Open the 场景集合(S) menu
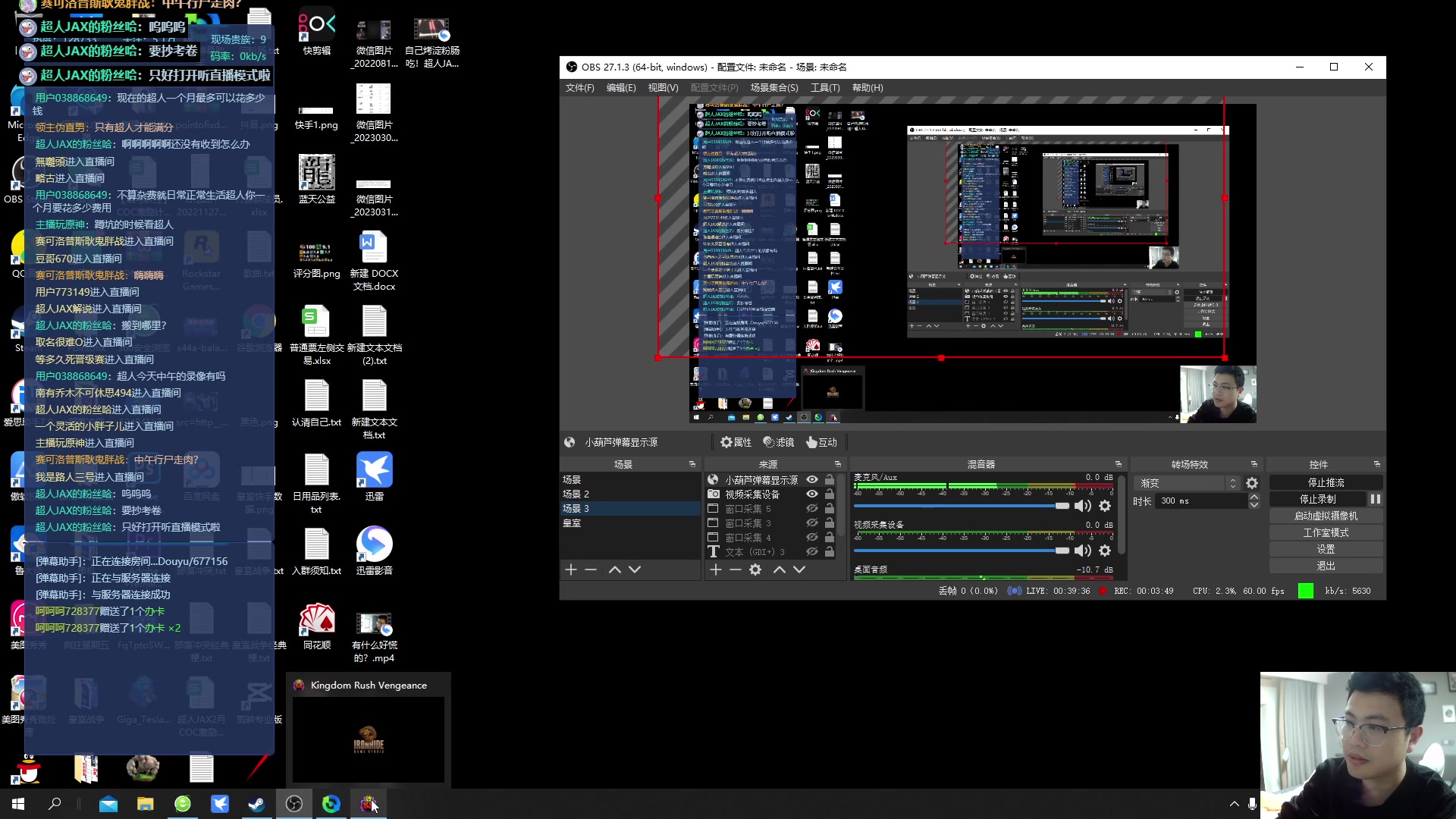This screenshot has height=819, width=1456. (x=774, y=88)
